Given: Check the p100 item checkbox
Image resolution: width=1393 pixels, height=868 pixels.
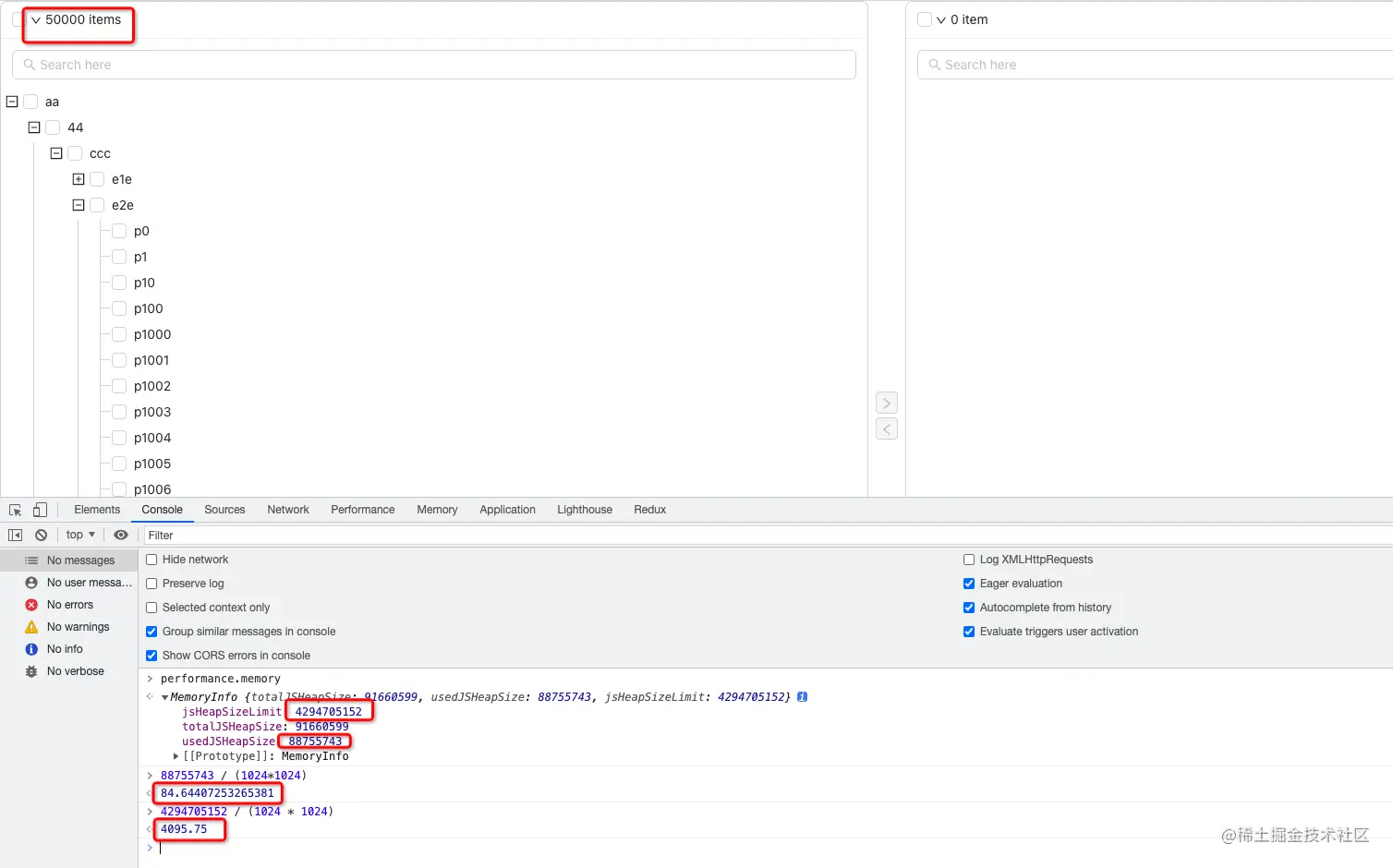Looking at the screenshot, I should point(119,308).
